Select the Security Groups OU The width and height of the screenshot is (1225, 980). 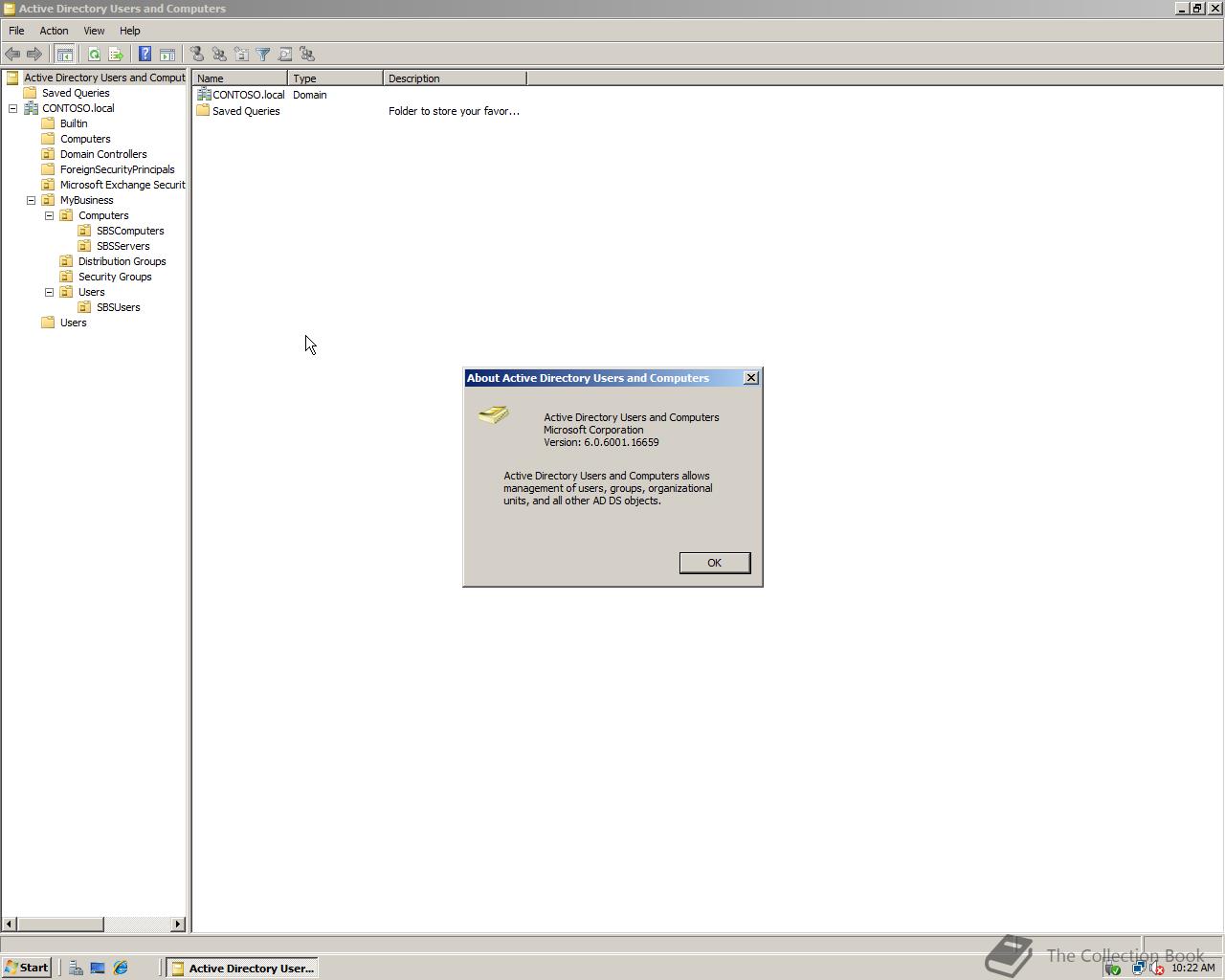115,277
